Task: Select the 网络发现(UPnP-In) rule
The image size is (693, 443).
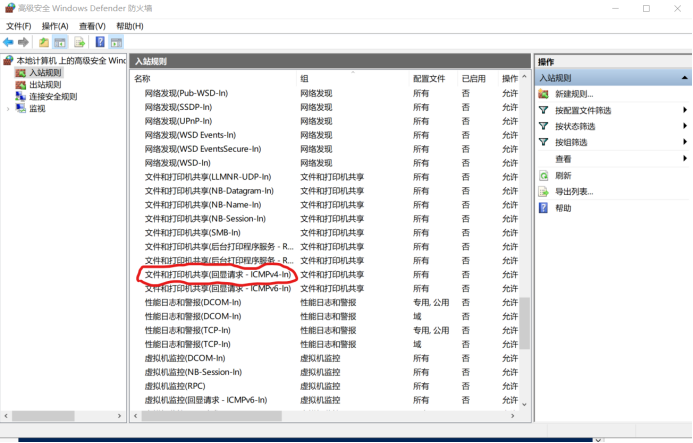Action: coord(178,121)
